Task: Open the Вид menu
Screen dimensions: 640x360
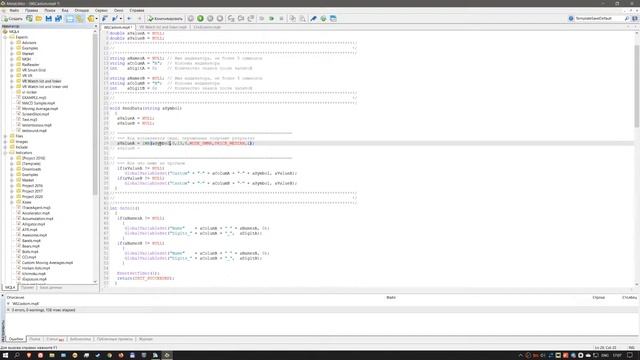Action: point(65,11)
